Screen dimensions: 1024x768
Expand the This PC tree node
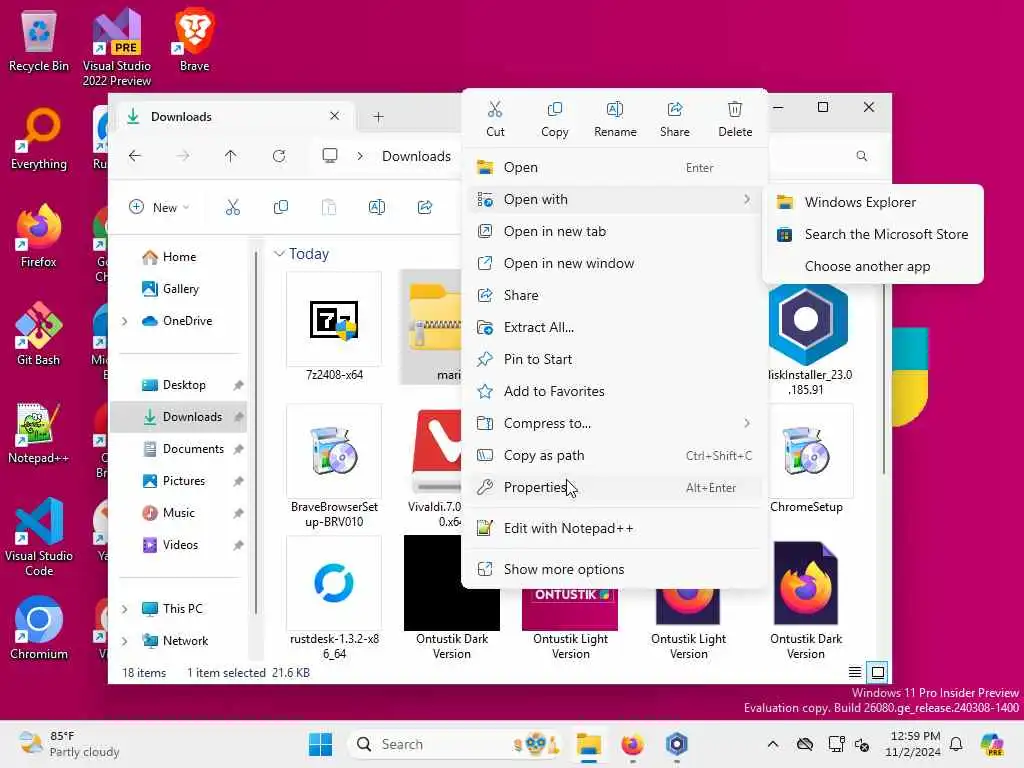tap(125, 609)
